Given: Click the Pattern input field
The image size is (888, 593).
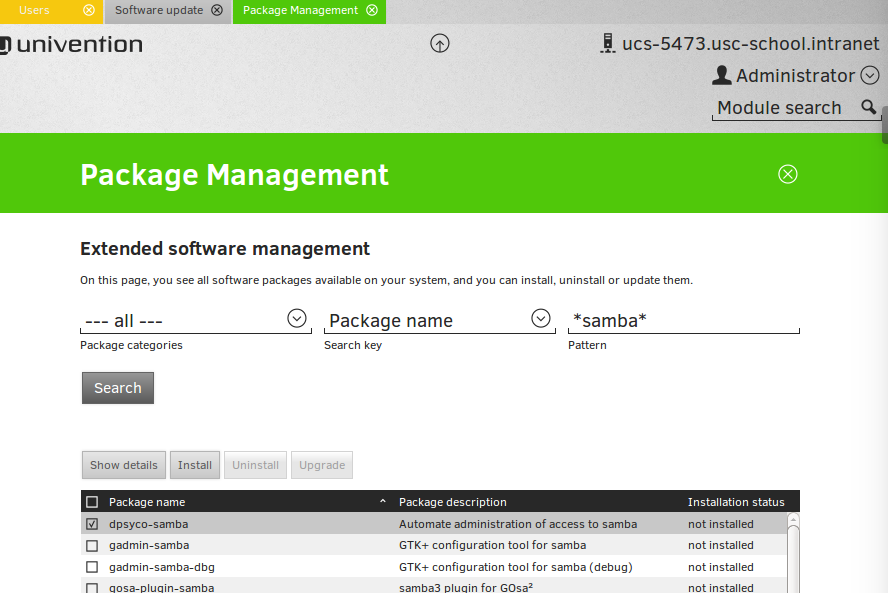Looking at the screenshot, I should [x=683, y=320].
